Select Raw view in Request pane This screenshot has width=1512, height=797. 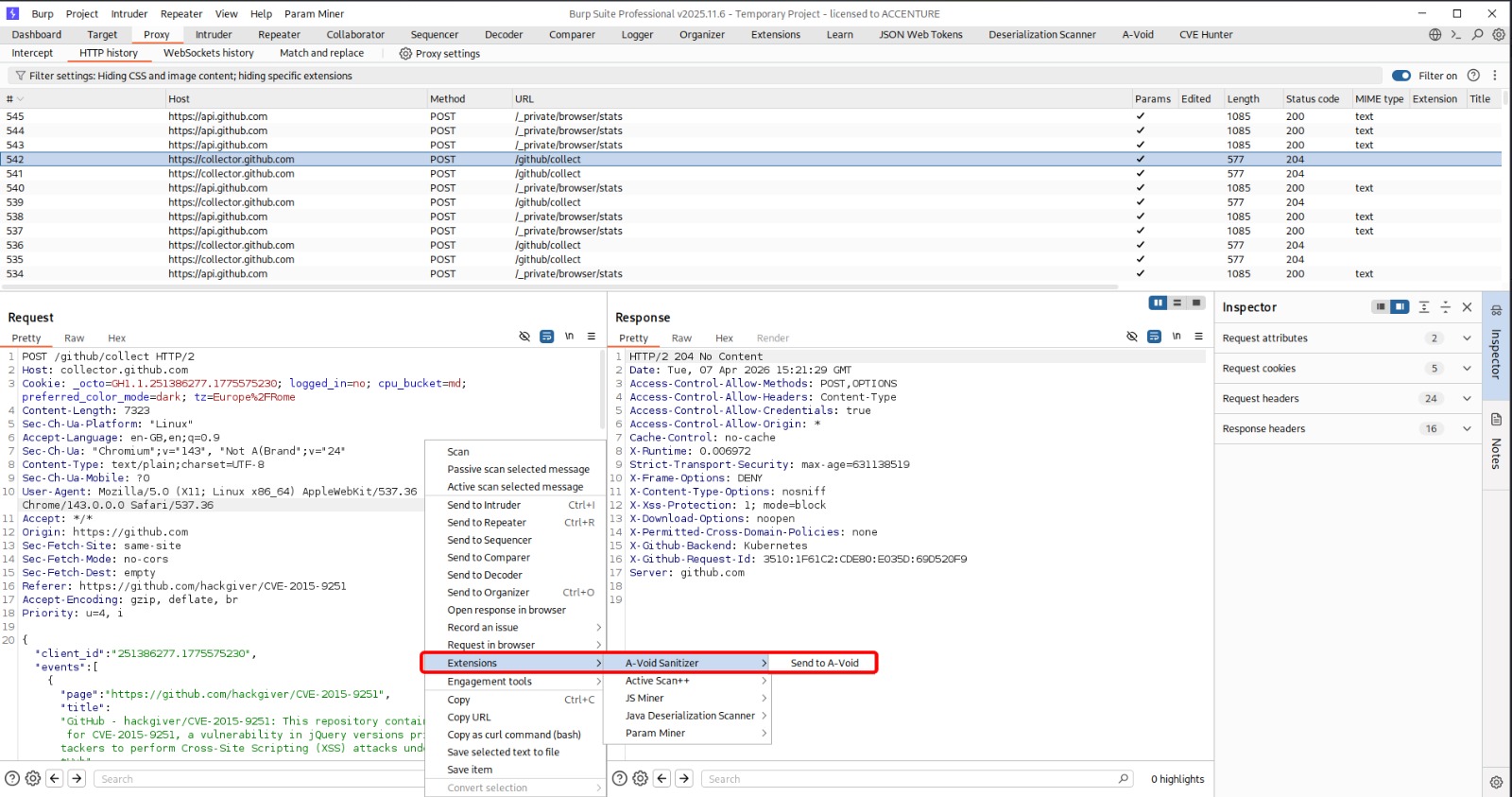75,338
